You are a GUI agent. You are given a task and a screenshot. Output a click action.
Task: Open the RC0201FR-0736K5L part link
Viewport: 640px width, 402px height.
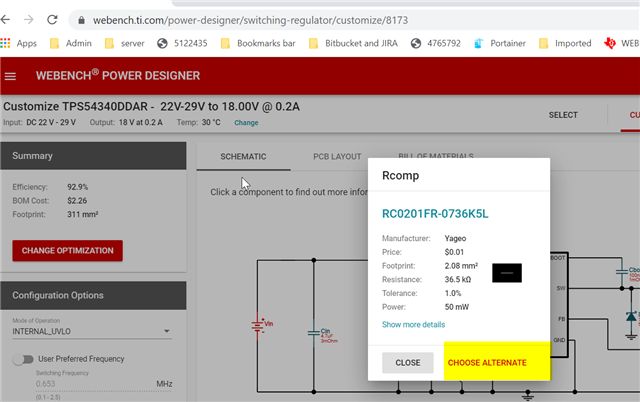tap(435, 214)
